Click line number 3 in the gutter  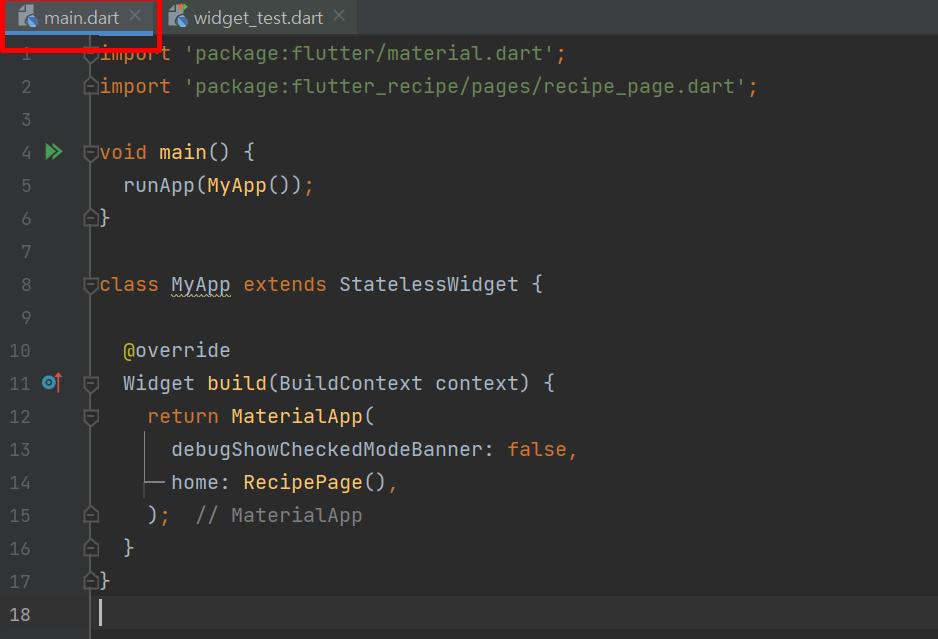(x=26, y=119)
